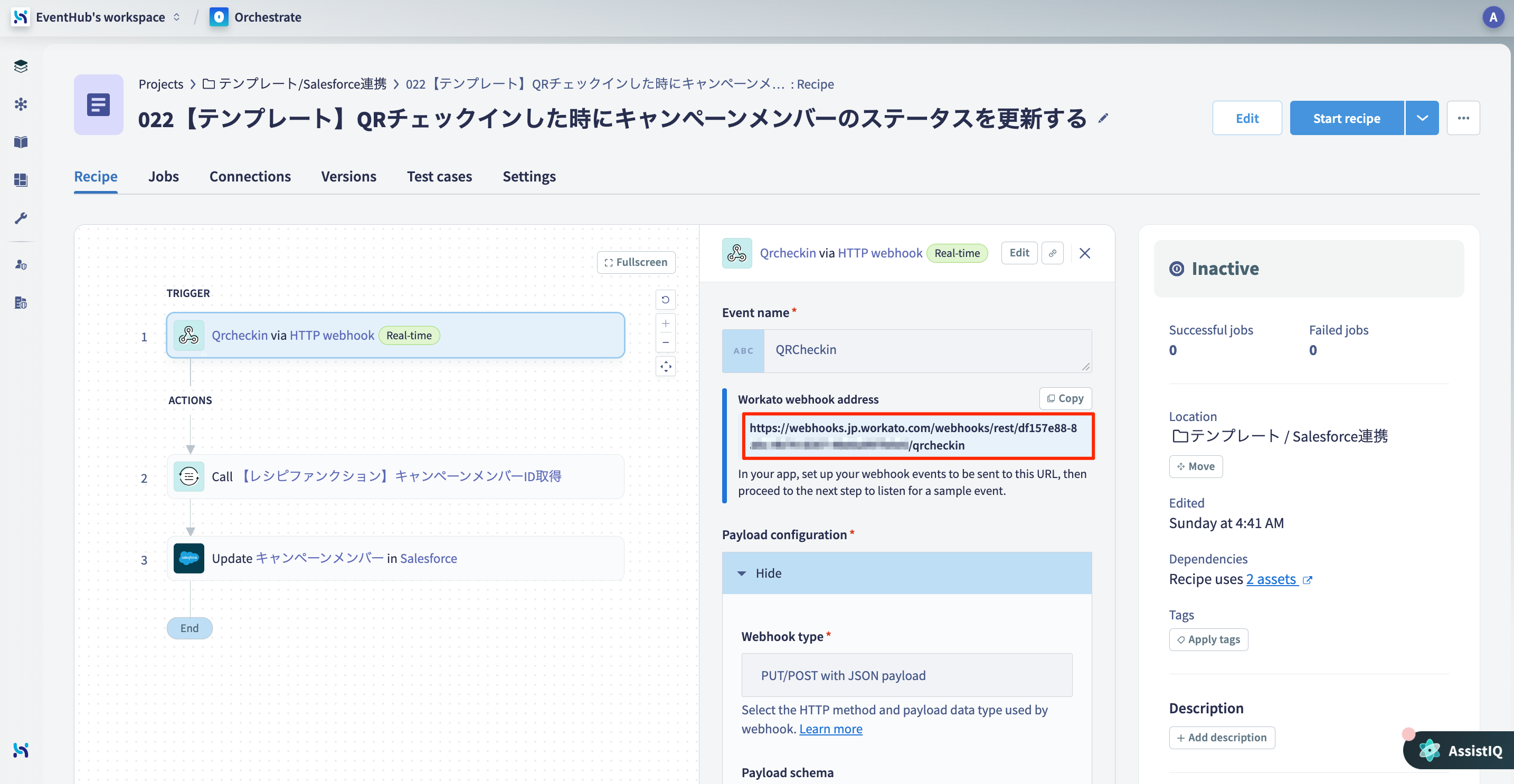Open the AssistIQ chat widget
Viewport: 1514px width, 784px height.
[1460, 750]
